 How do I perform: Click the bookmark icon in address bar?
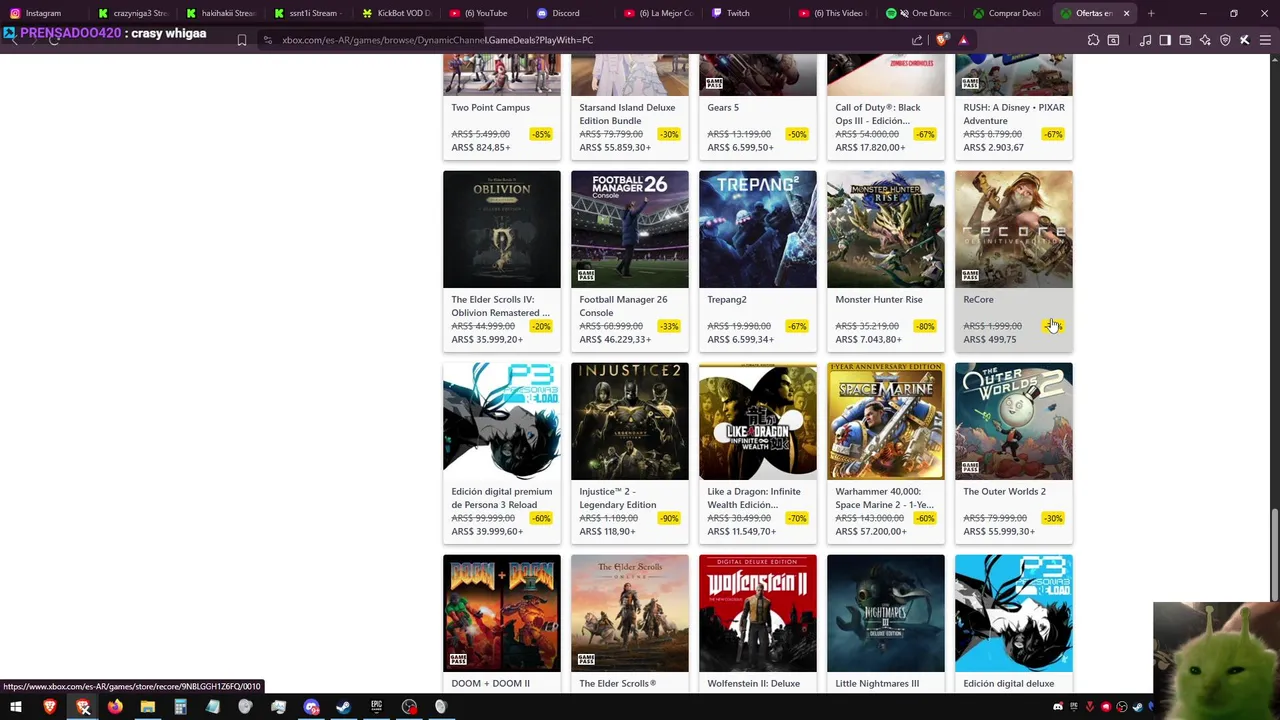point(241,40)
